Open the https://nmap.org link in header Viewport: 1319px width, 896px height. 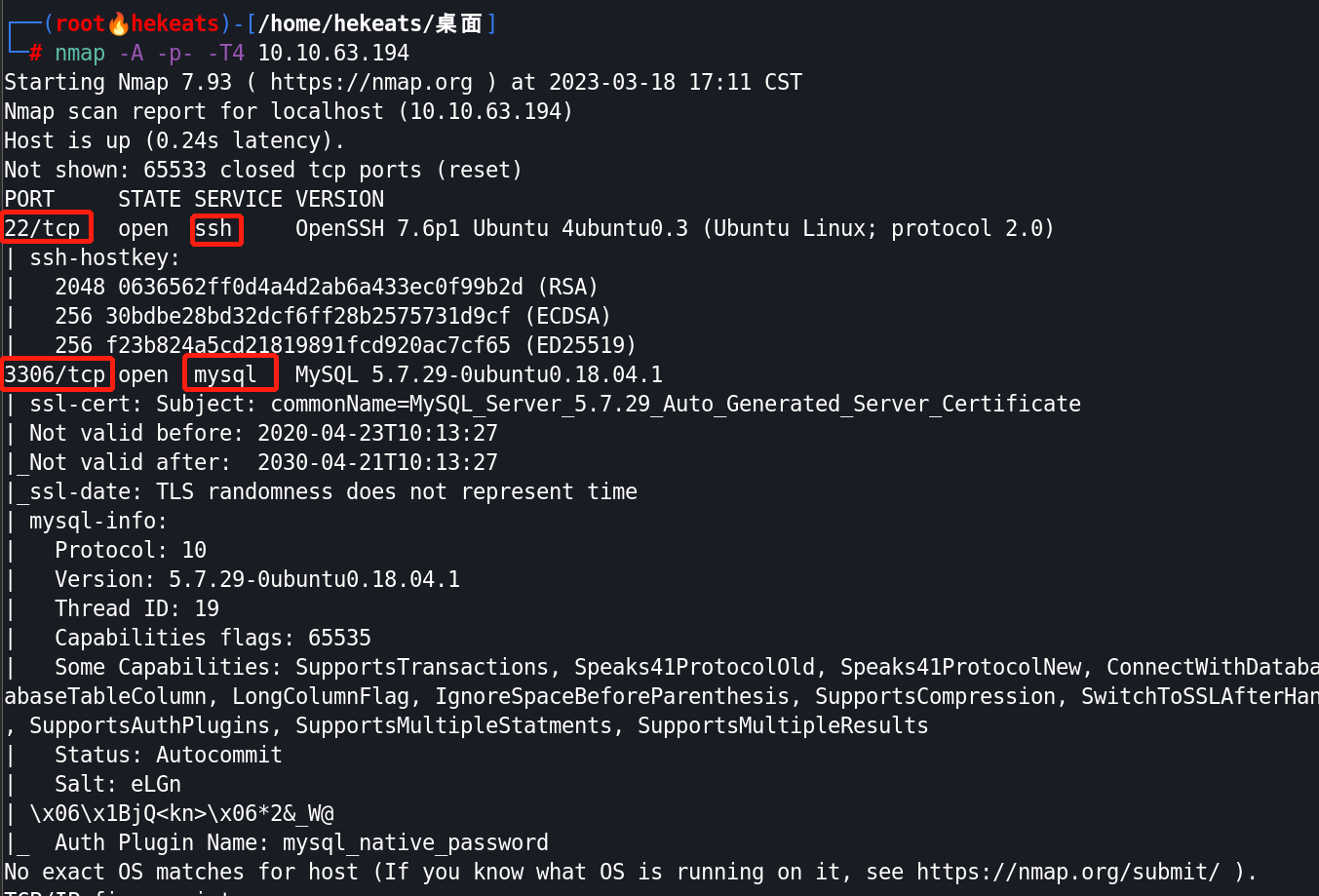tap(371, 82)
